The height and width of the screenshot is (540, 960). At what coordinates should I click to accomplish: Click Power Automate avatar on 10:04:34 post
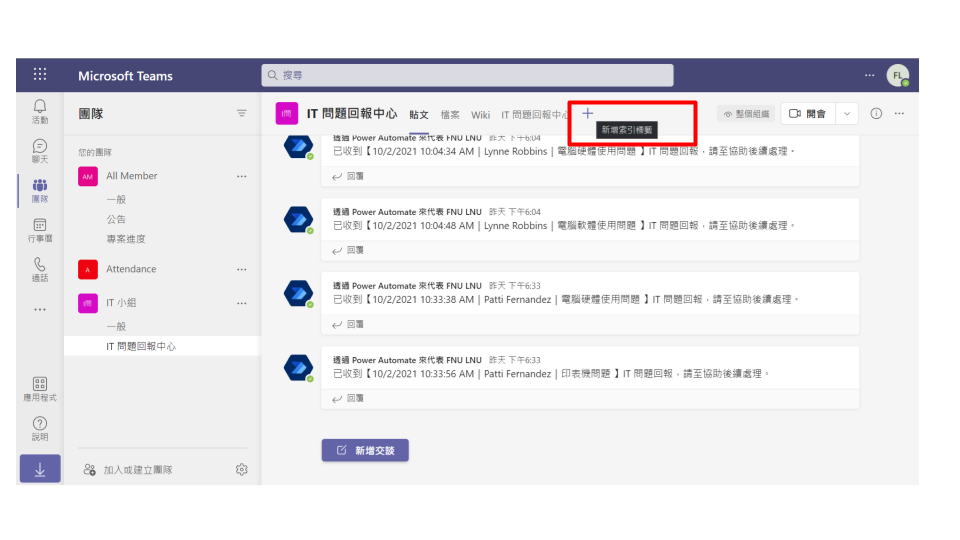pyautogui.click(x=299, y=146)
